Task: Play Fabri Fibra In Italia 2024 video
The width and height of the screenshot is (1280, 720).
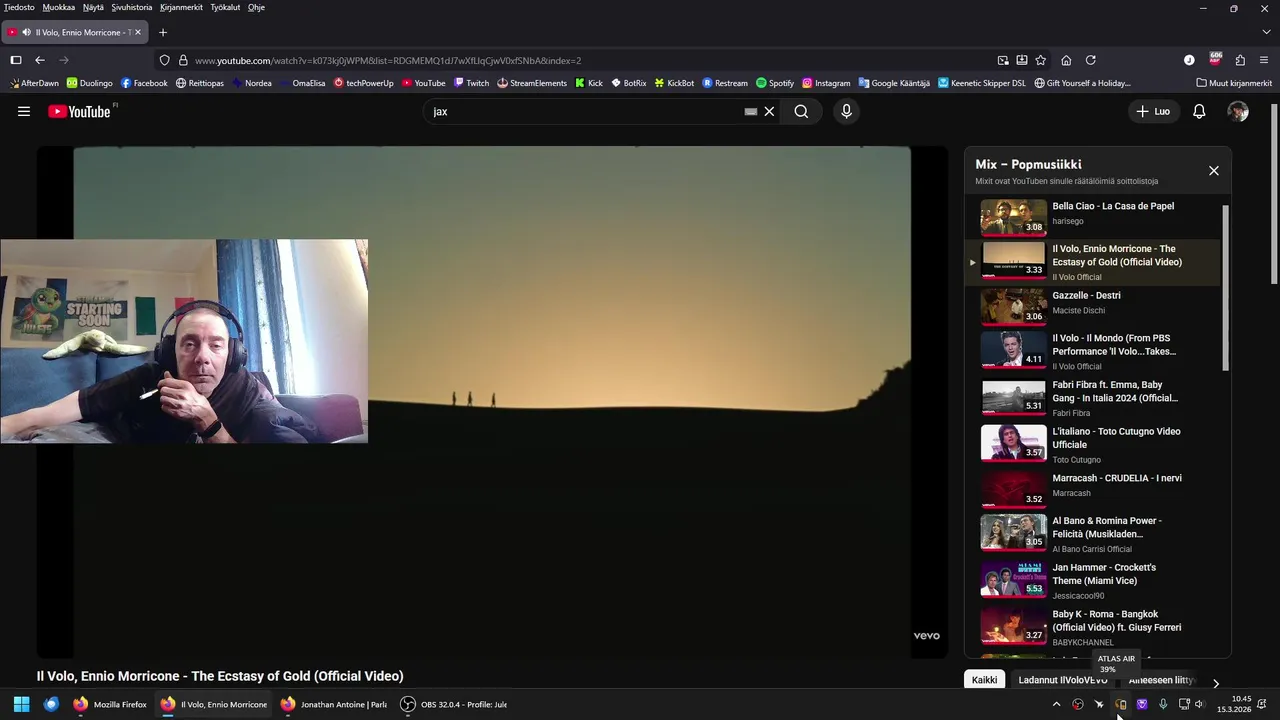Action: pos(1093,398)
